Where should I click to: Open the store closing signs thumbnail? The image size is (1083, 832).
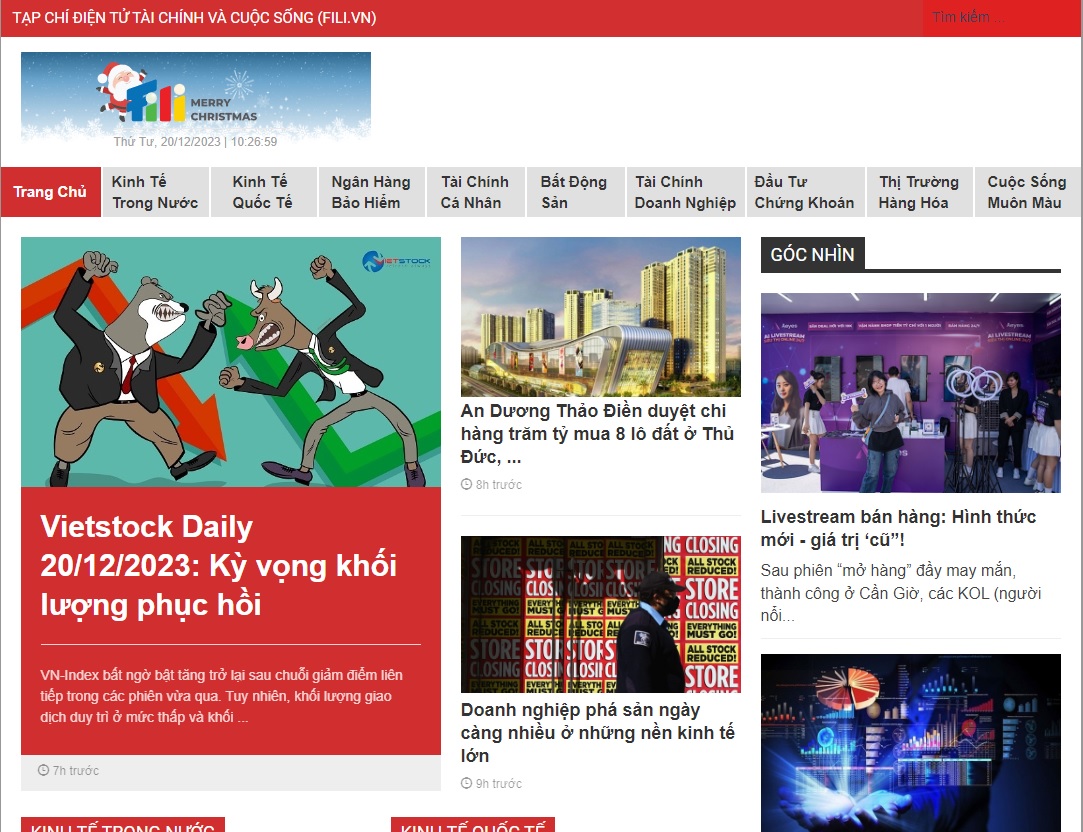click(600, 615)
